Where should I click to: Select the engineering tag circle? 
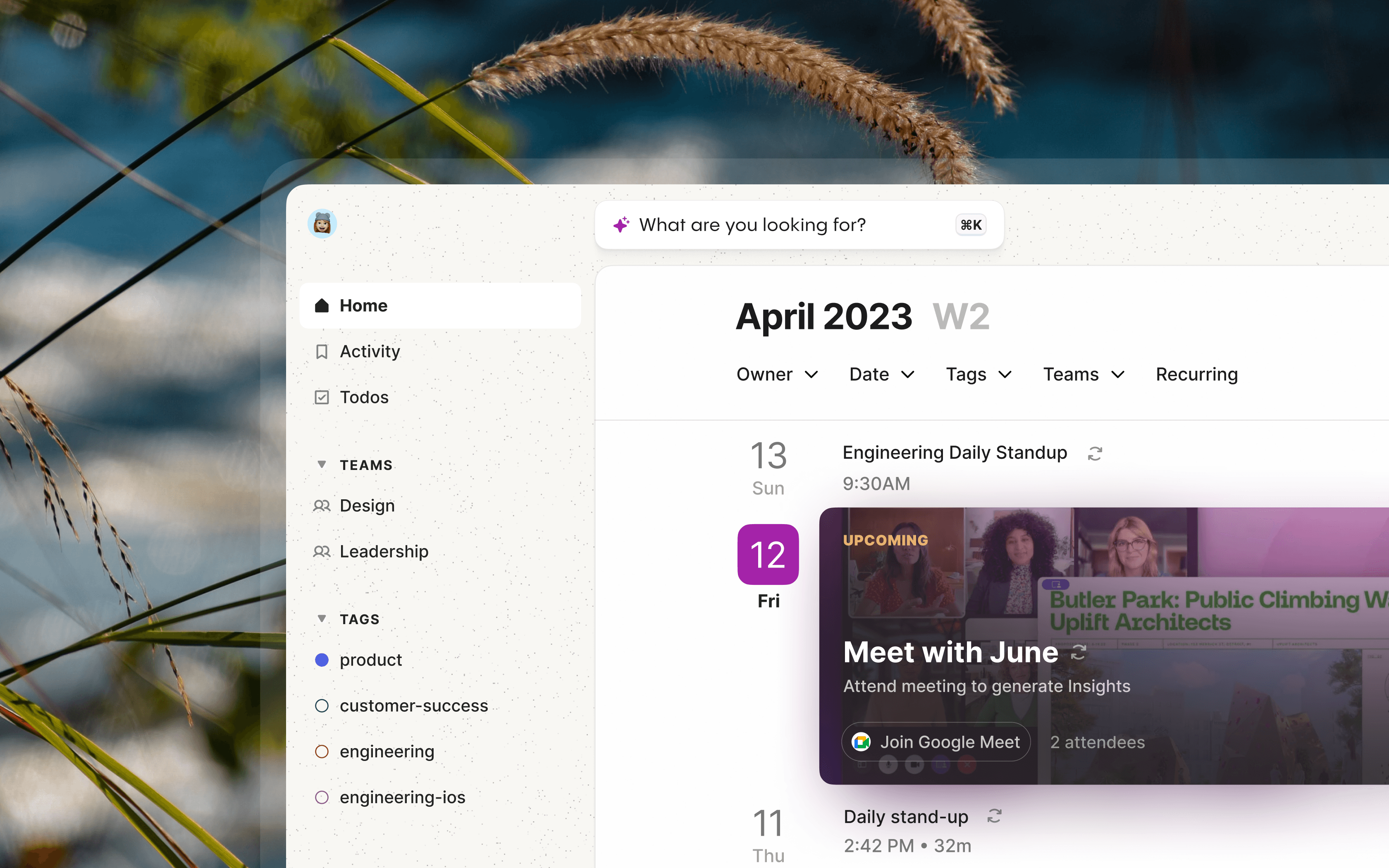point(322,751)
